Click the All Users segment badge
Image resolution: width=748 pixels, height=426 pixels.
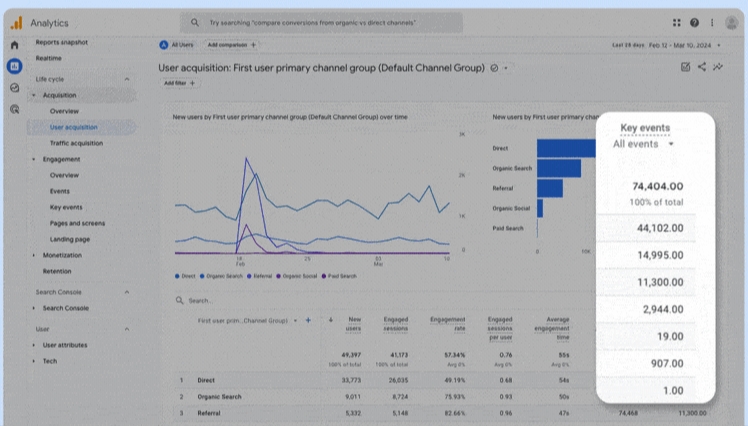pos(177,45)
